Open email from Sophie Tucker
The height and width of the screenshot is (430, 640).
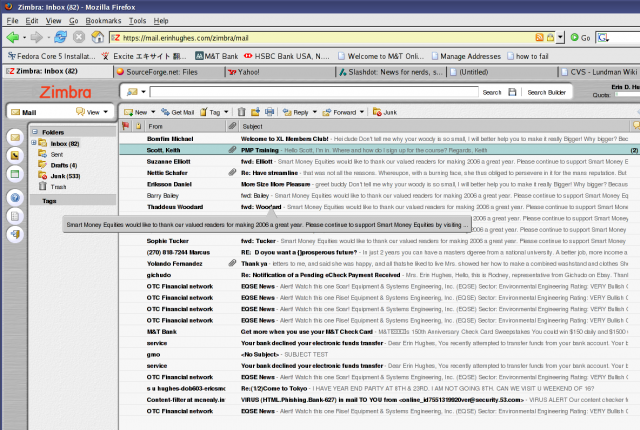point(379,241)
